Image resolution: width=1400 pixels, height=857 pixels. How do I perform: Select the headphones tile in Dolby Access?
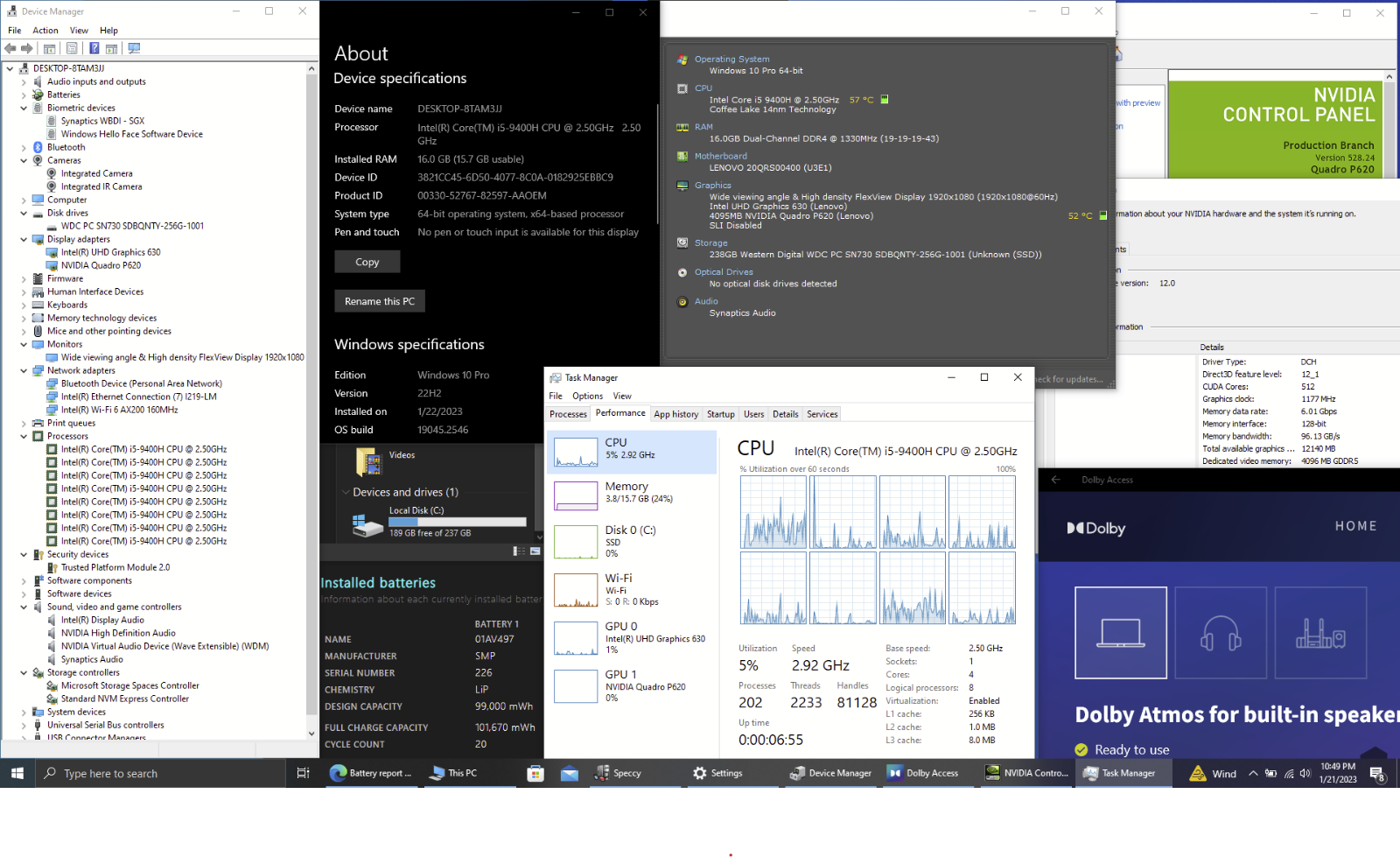(x=1221, y=632)
